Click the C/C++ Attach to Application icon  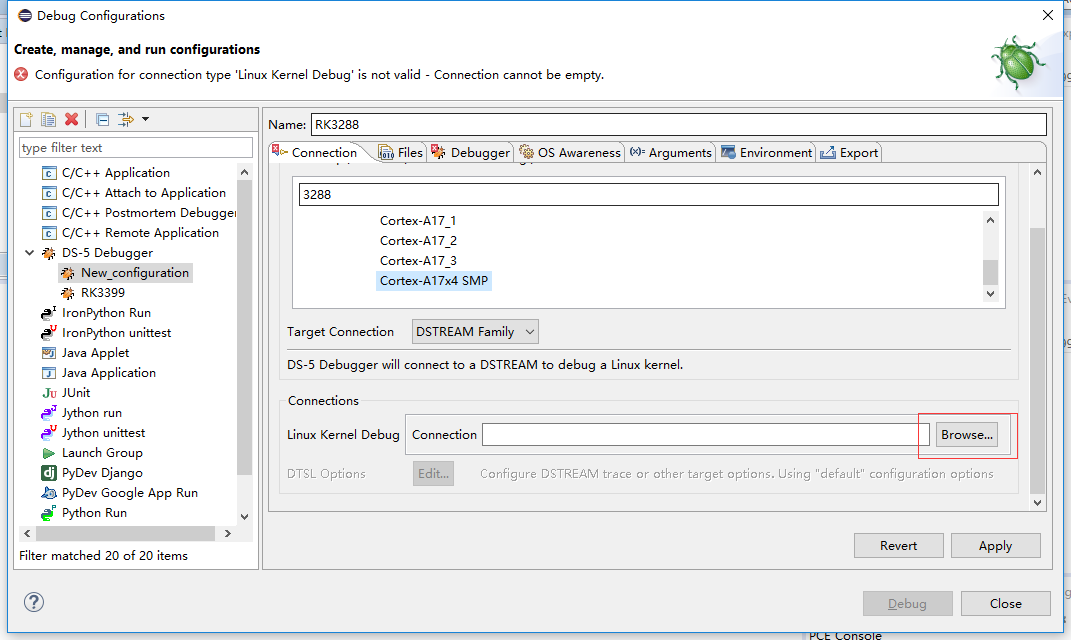point(48,193)
